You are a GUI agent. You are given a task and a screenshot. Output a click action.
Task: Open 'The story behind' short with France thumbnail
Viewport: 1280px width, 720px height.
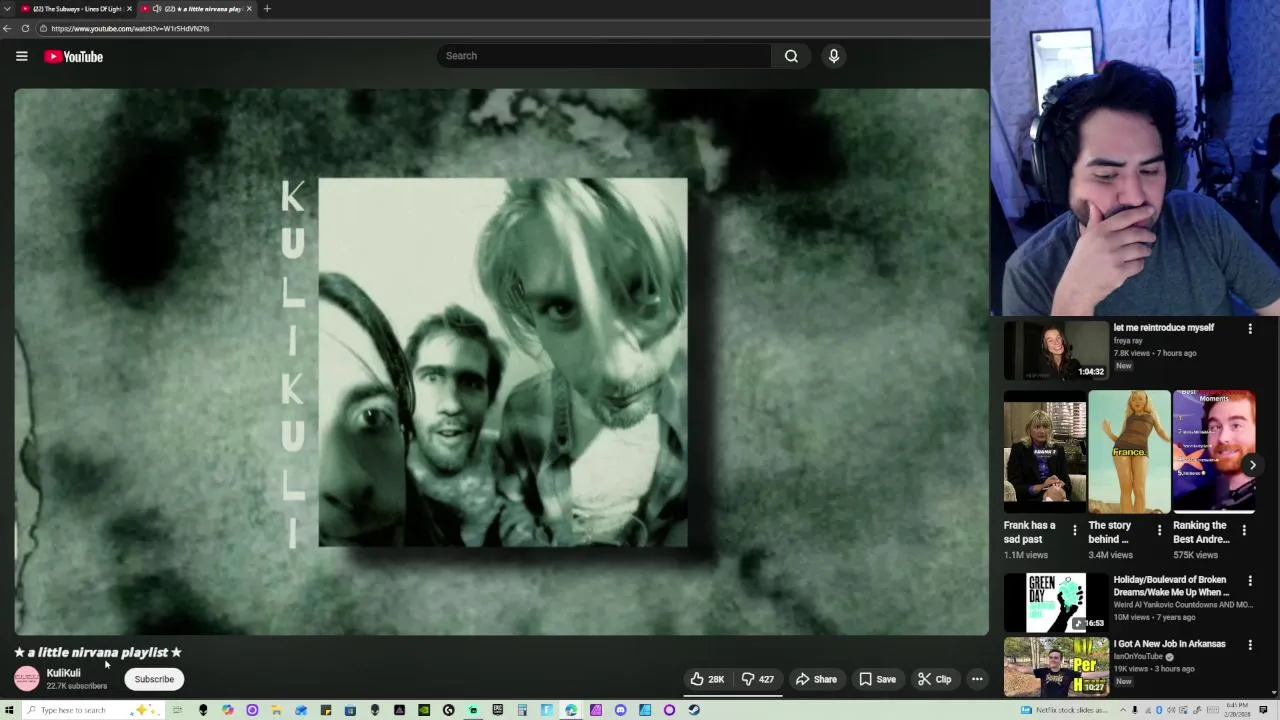tap(1129, 451)
